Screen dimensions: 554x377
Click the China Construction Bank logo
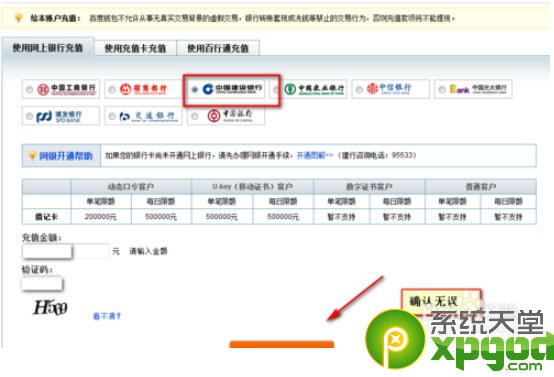coord(232,89)
